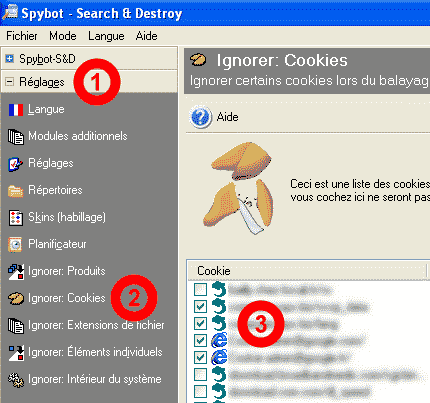430x403 pixels.
Task: Click the blue arrow icon in the first cookie row
Action: click(x=219, y=289)
